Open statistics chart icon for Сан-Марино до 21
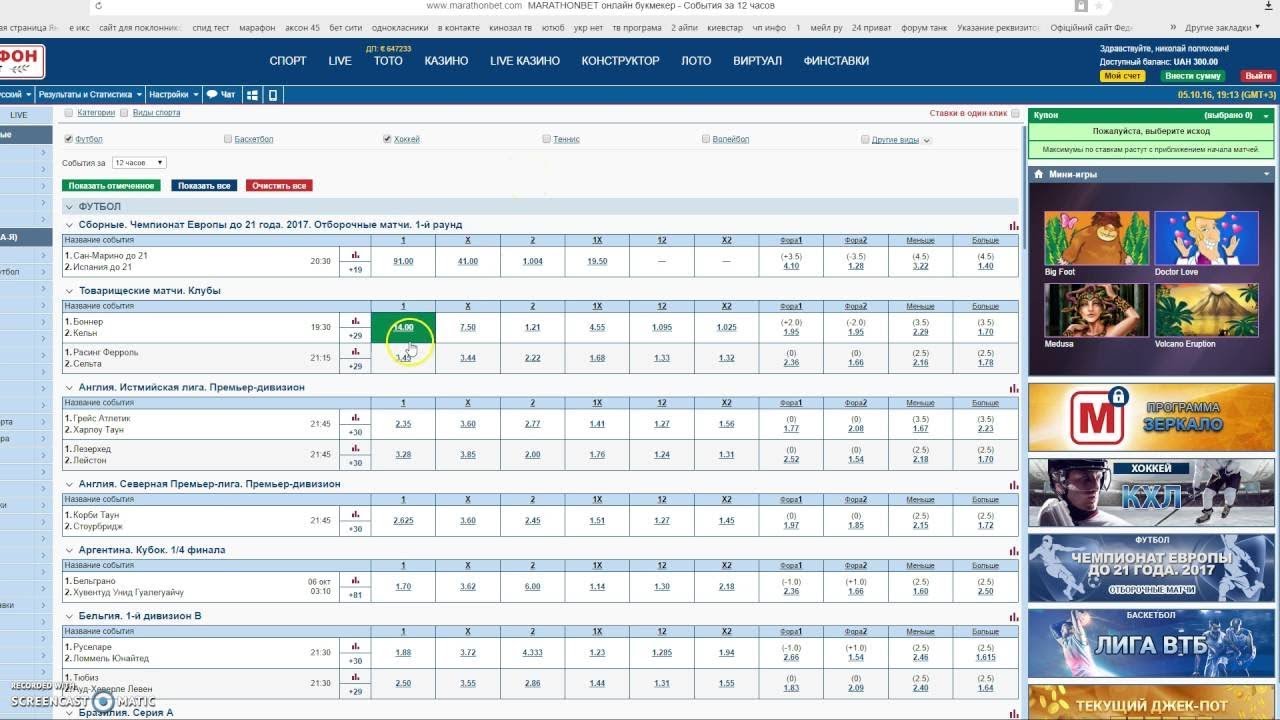The image size is (1280, 720). pyautogui.click(x=355, y=255)
